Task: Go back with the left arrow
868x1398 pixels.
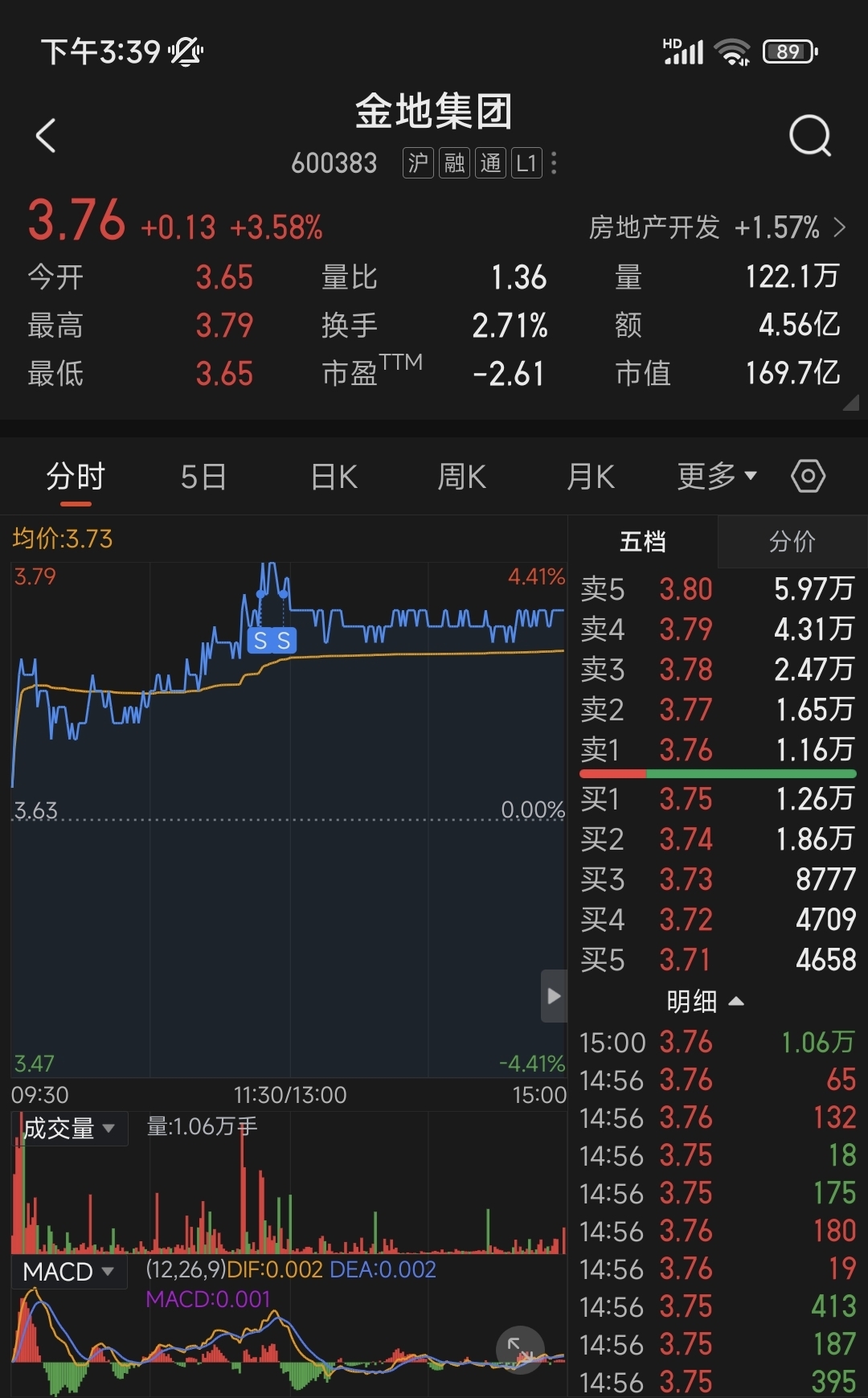Action: coord(46,135)
